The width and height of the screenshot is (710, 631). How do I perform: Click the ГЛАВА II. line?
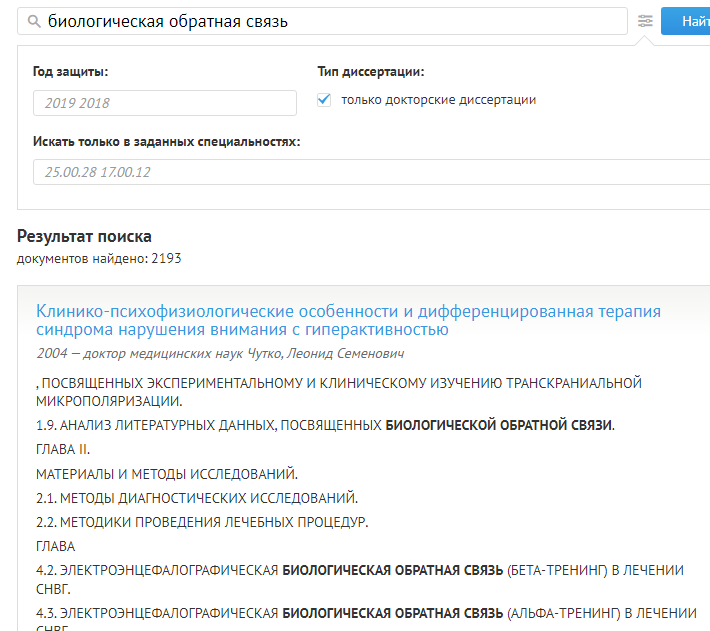coord(63,449)
